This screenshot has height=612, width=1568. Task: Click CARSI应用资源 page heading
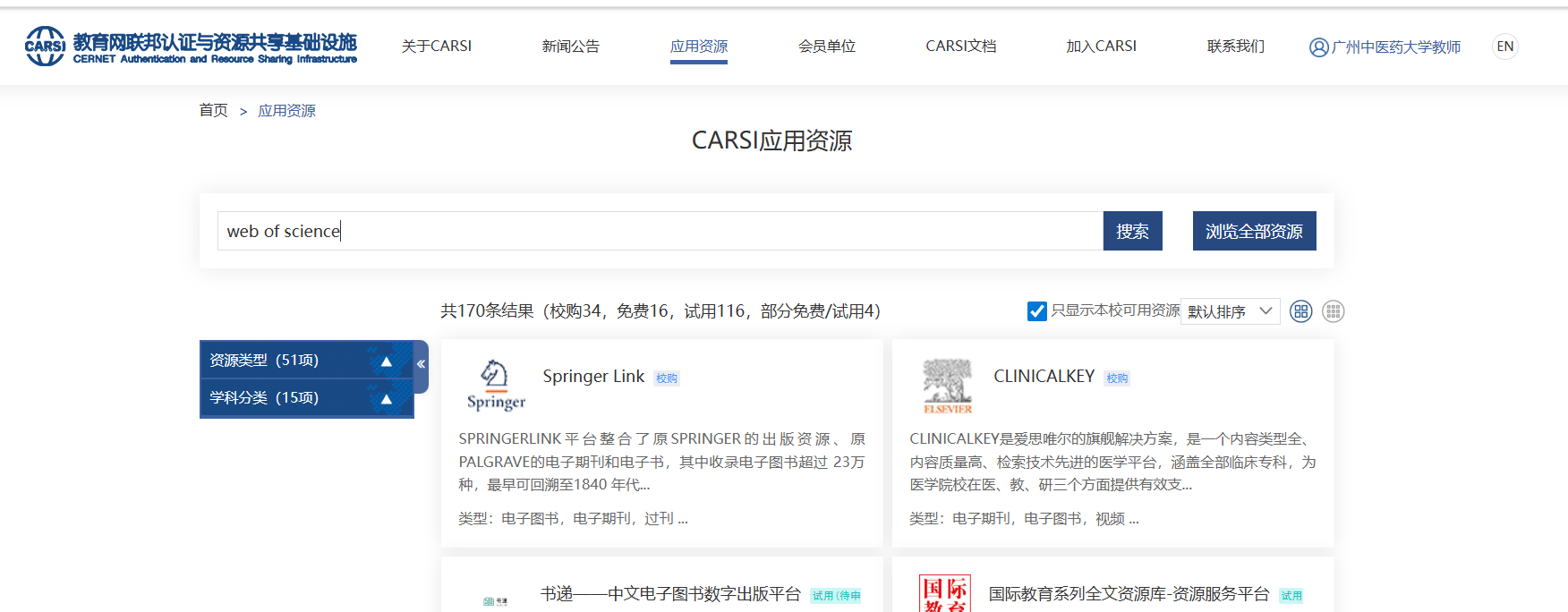pyautogui.click(x=771, y=140)
